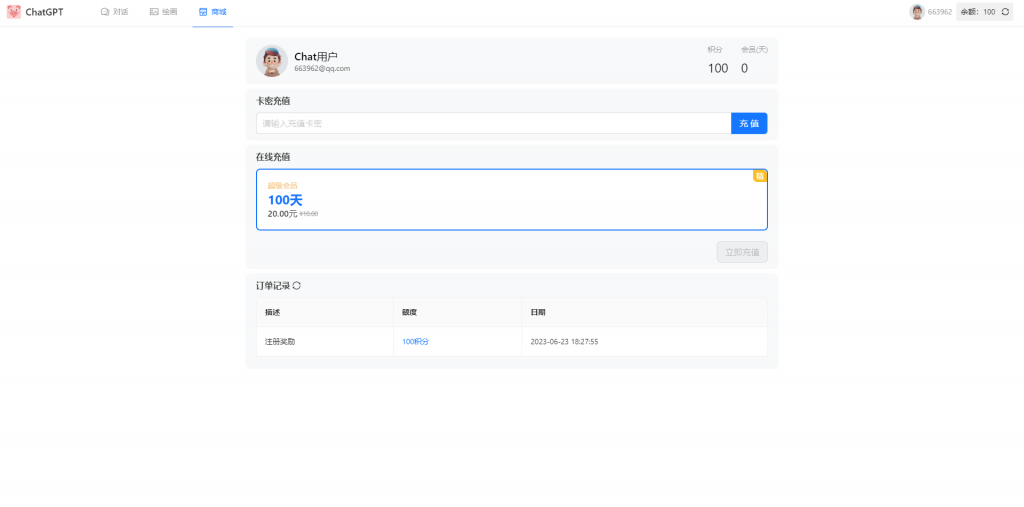Click the ChatGPT pig logo icon
The height and width of the screenshot is (507, 1024).
pyautogui.click(x=14, y=12)
